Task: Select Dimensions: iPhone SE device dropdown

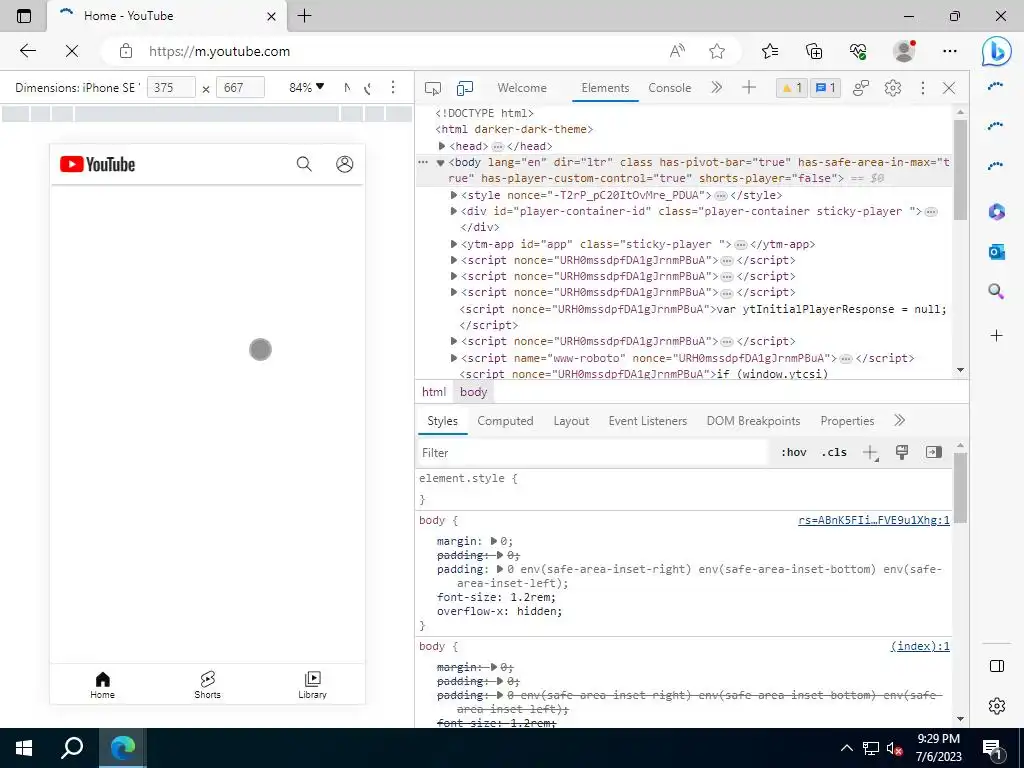Action: pyautogui.click(x=78, y=88)
